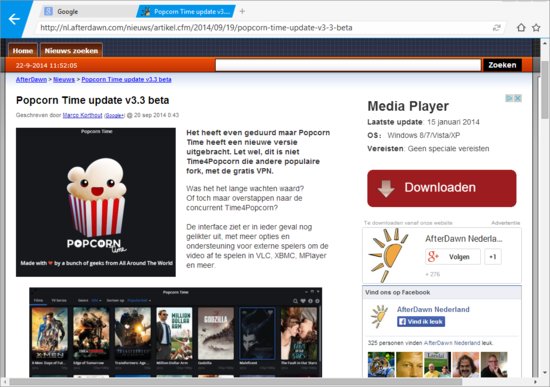
Task: Click the +1 button
Action: coord(493,257)
